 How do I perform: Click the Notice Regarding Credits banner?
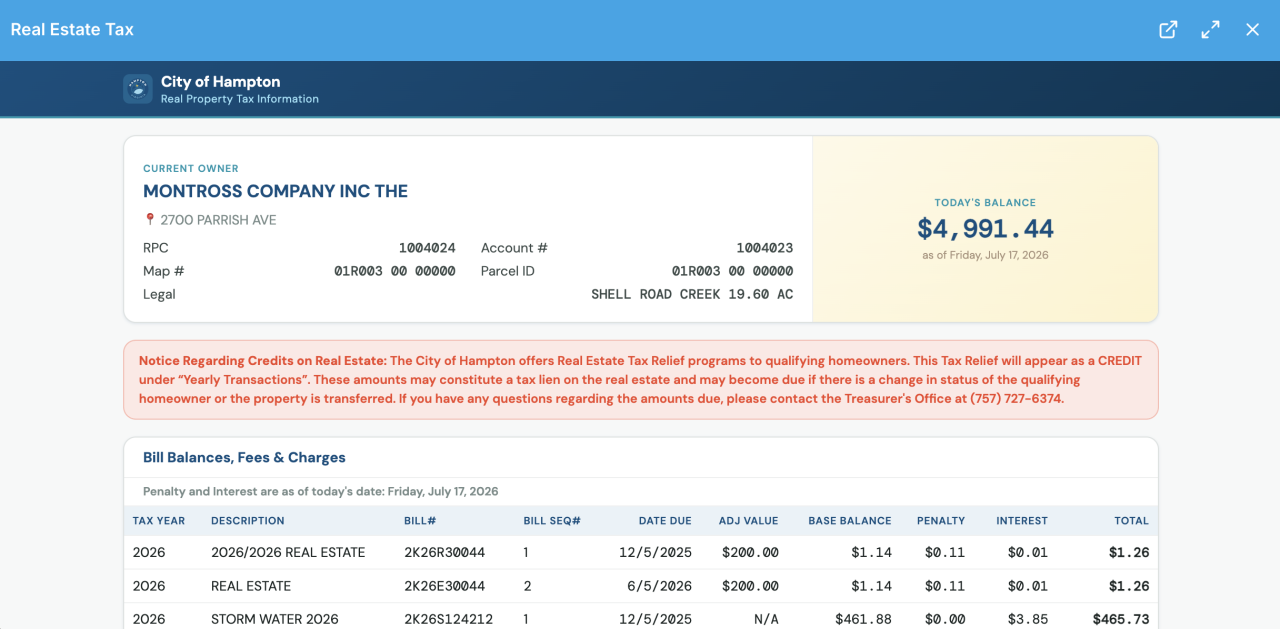pyautogui.click(x=640, y=380)
